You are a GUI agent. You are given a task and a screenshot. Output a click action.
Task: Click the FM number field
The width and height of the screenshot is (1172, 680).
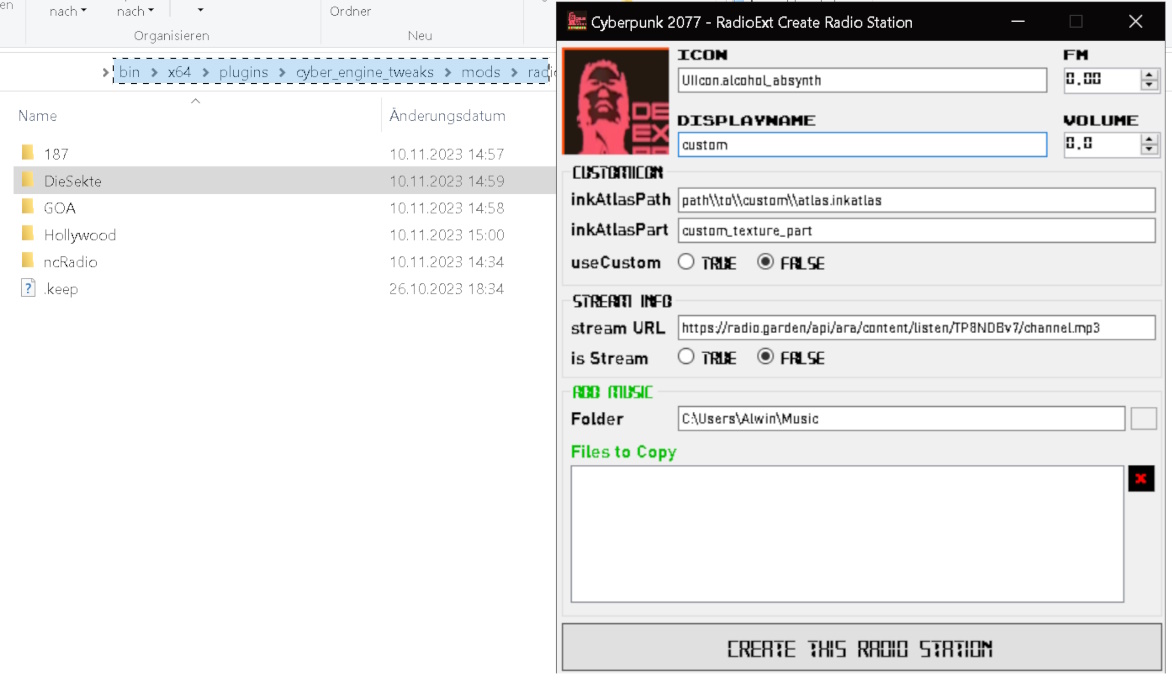pos(1102,79)
